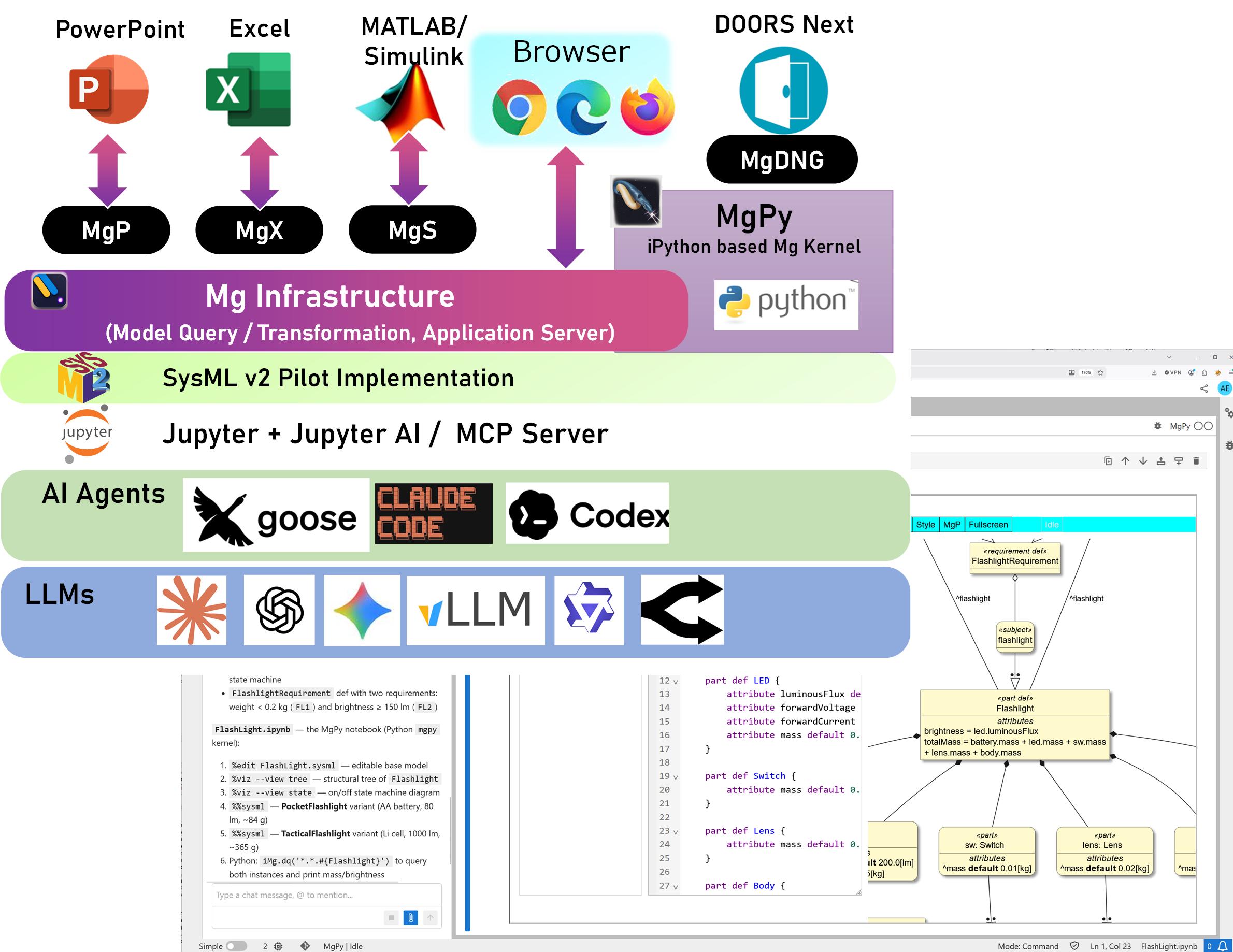
Task: Click the black forked-arrows LLM logo
Action: (x=682, y=610)
